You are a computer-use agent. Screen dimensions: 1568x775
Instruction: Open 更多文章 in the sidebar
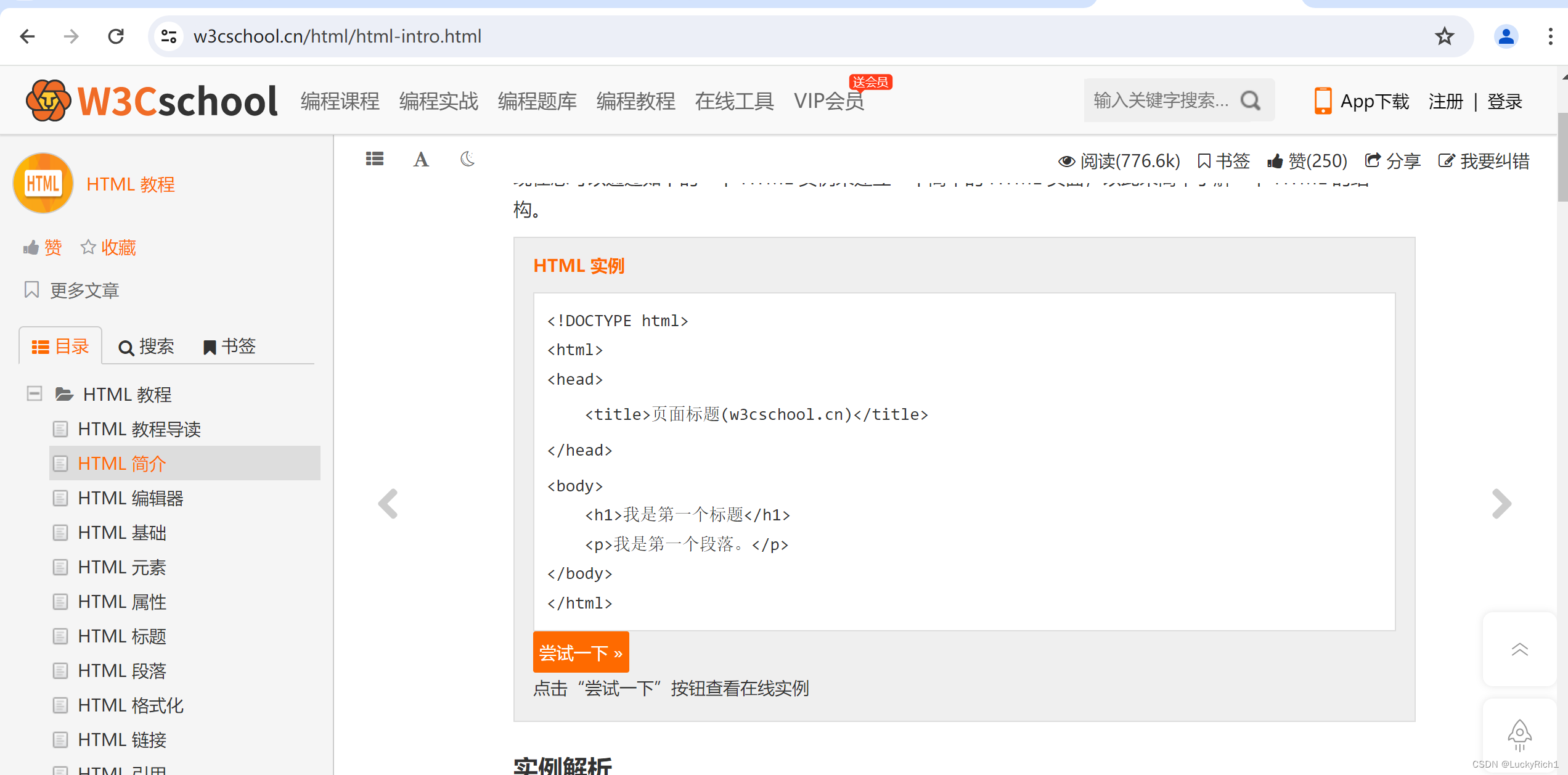[x=71, y=290]
